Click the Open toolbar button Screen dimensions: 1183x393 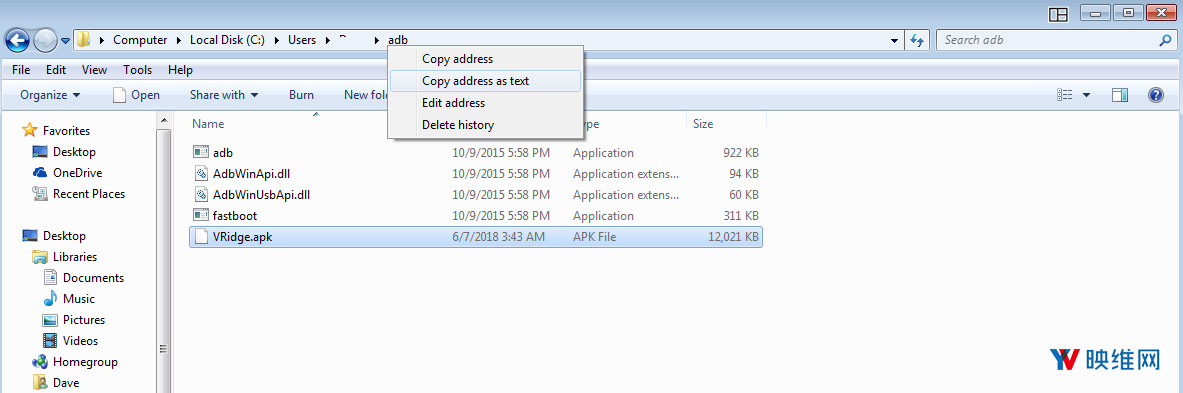click(137, 94)
